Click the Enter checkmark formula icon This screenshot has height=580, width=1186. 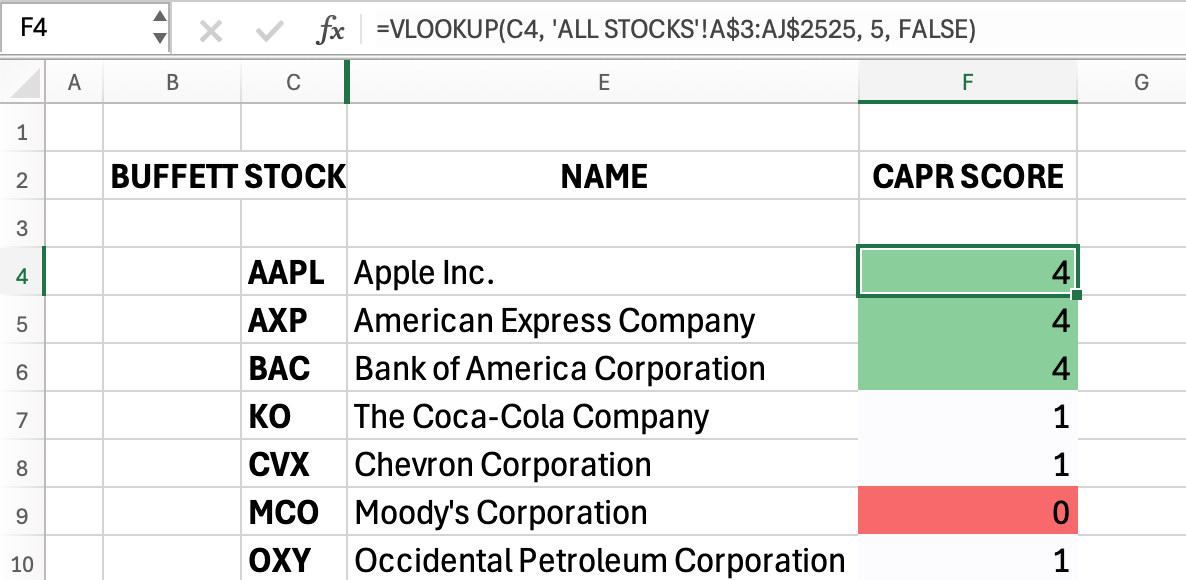coord(268,31)
